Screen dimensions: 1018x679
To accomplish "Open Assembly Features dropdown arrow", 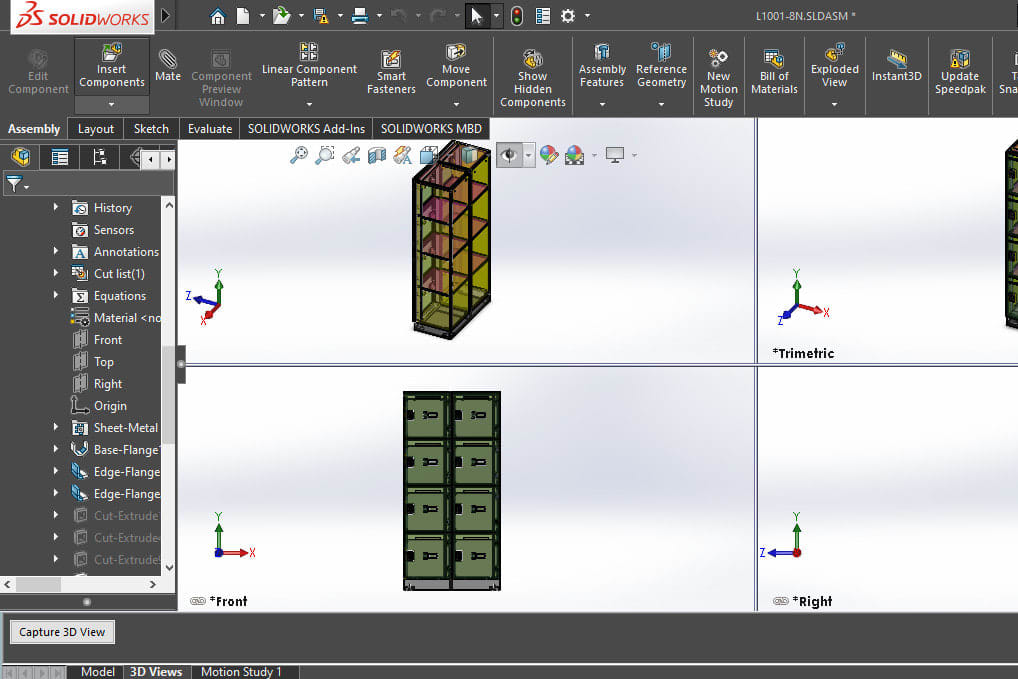I will coord(602,105).
